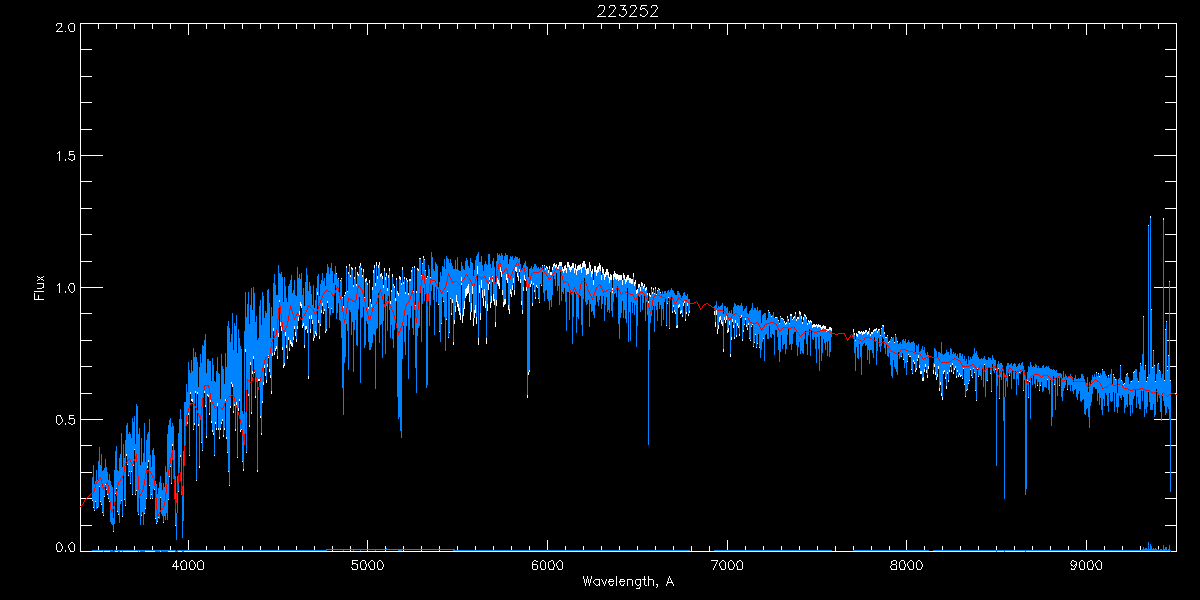The height and width of the screenshot is (600, 1200).
Task: Click the 1.5 flux tick label
Action: click(x=66, y=157)
